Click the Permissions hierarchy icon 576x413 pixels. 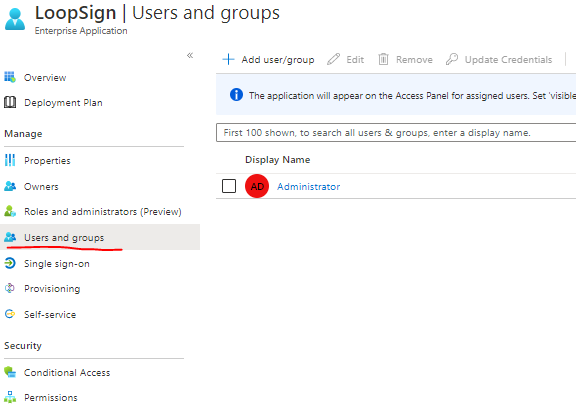click(10, 397)
